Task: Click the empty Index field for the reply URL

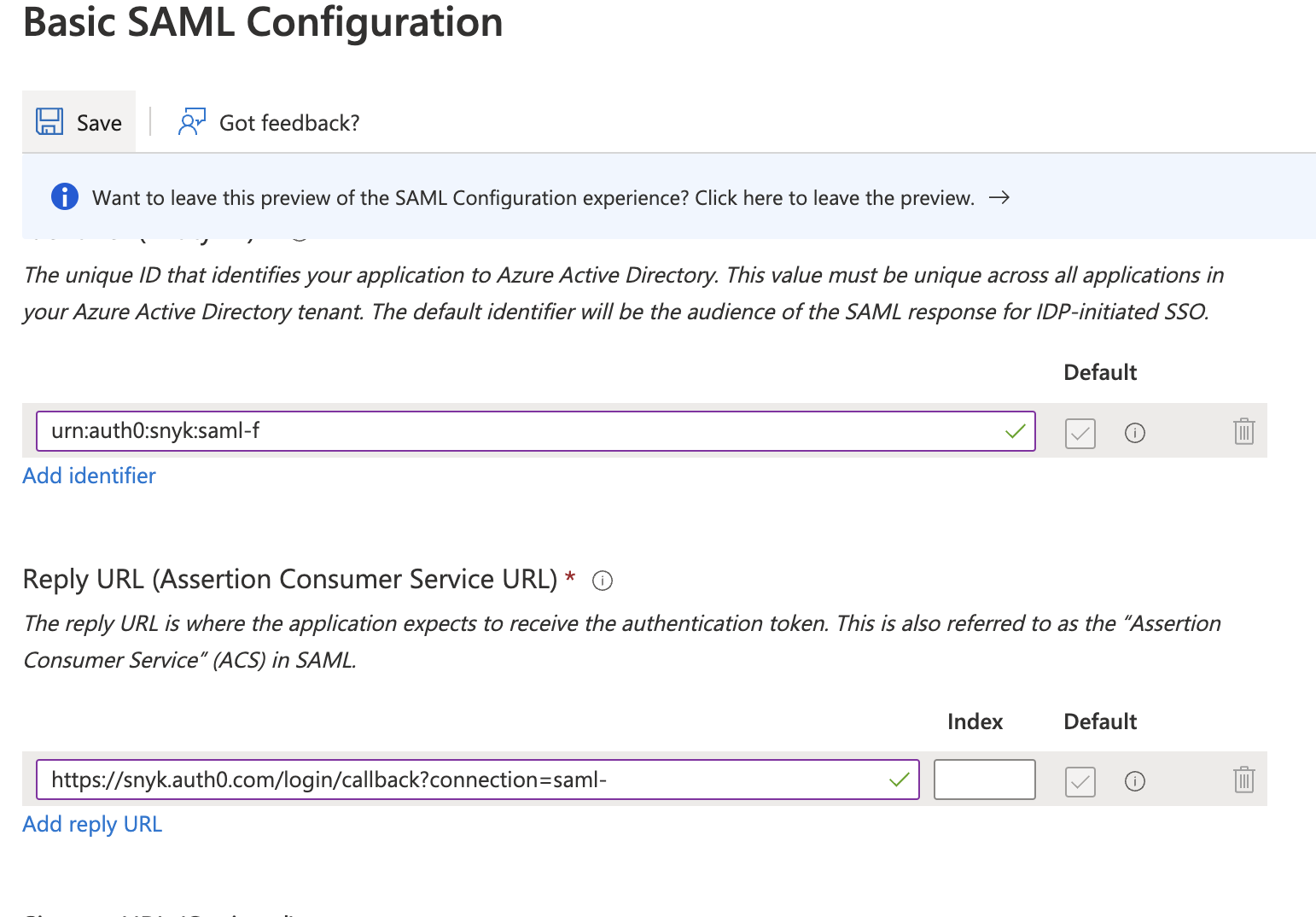Action: click(x=984, y=779)
